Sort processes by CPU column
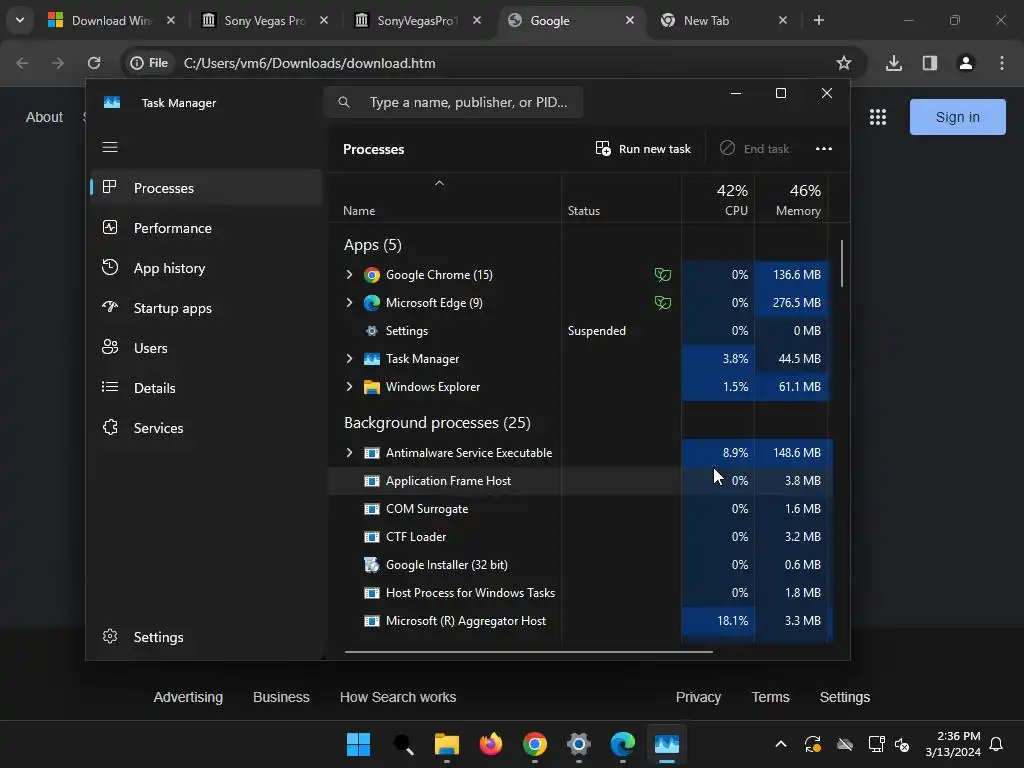The image size is (1024, 768). coord(718,199)
